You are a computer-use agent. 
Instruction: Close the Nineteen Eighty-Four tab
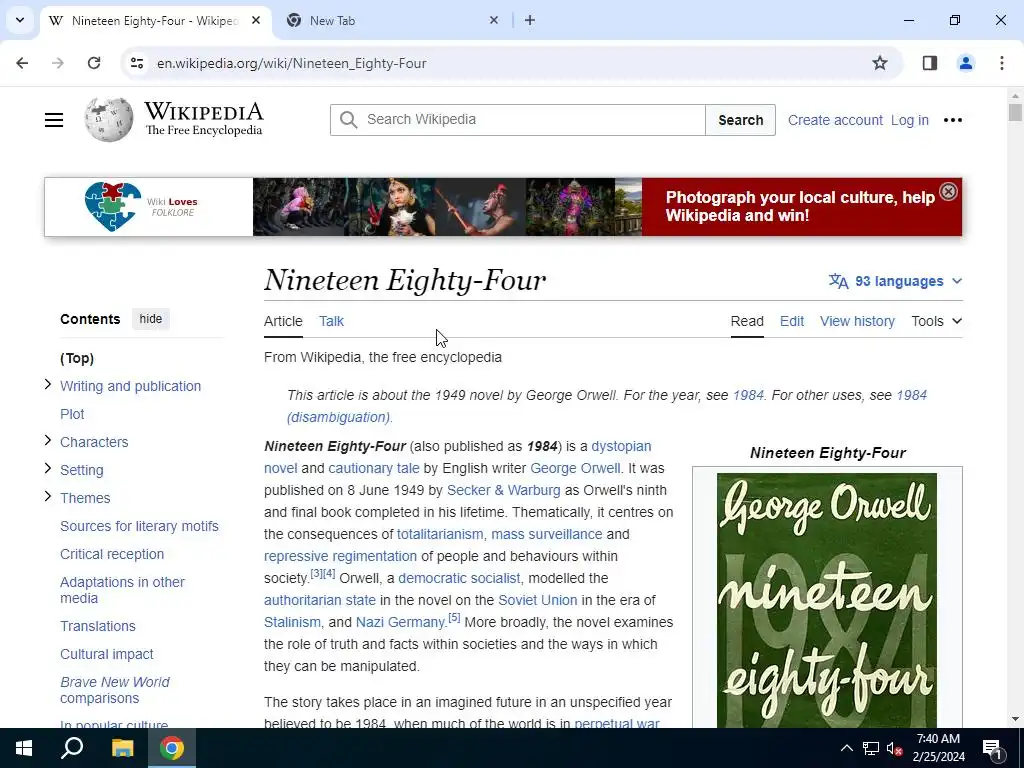pos(256,20)
